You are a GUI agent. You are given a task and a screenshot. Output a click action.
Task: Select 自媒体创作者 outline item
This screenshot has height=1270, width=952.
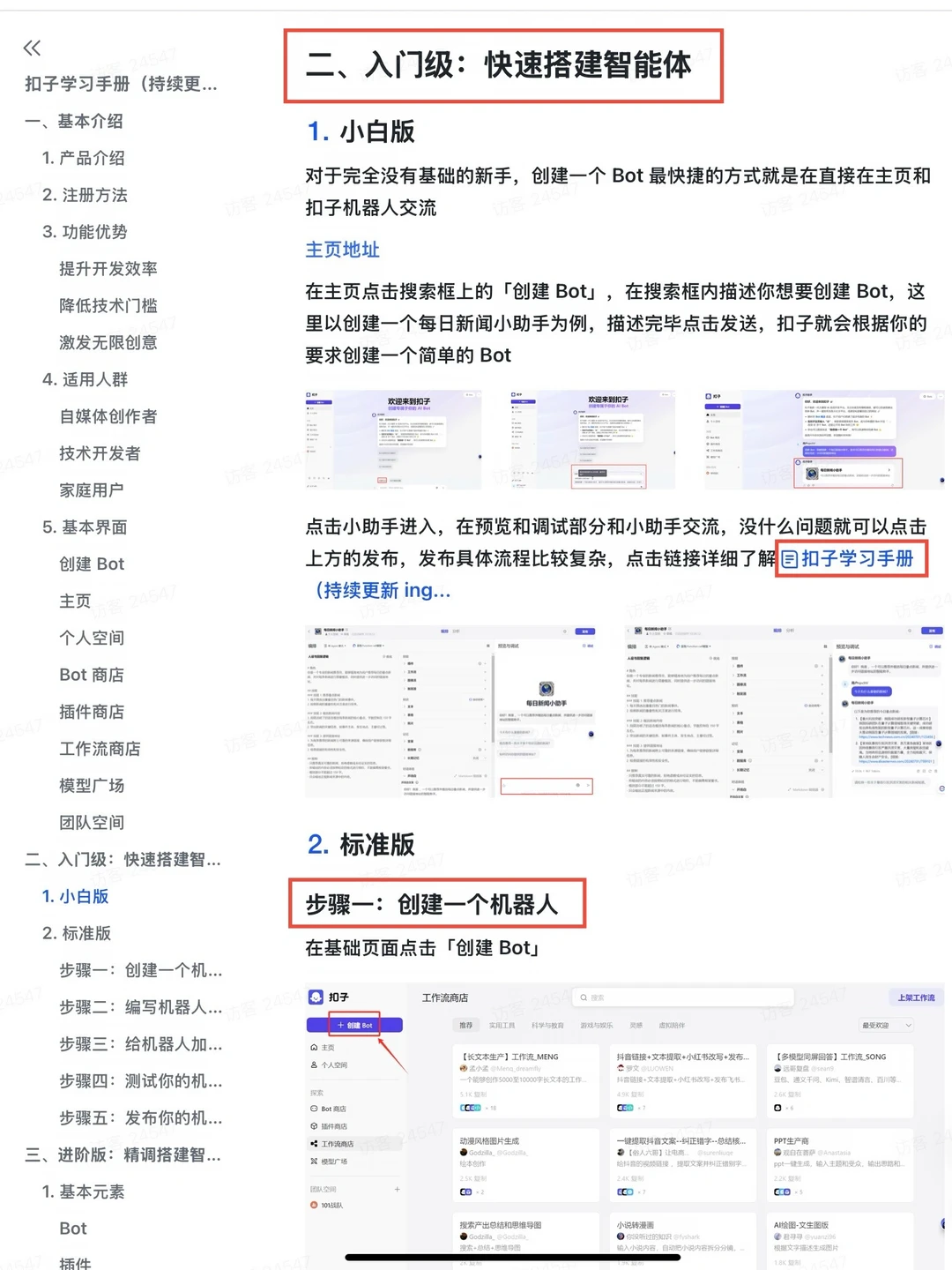[x=108, y=416]
